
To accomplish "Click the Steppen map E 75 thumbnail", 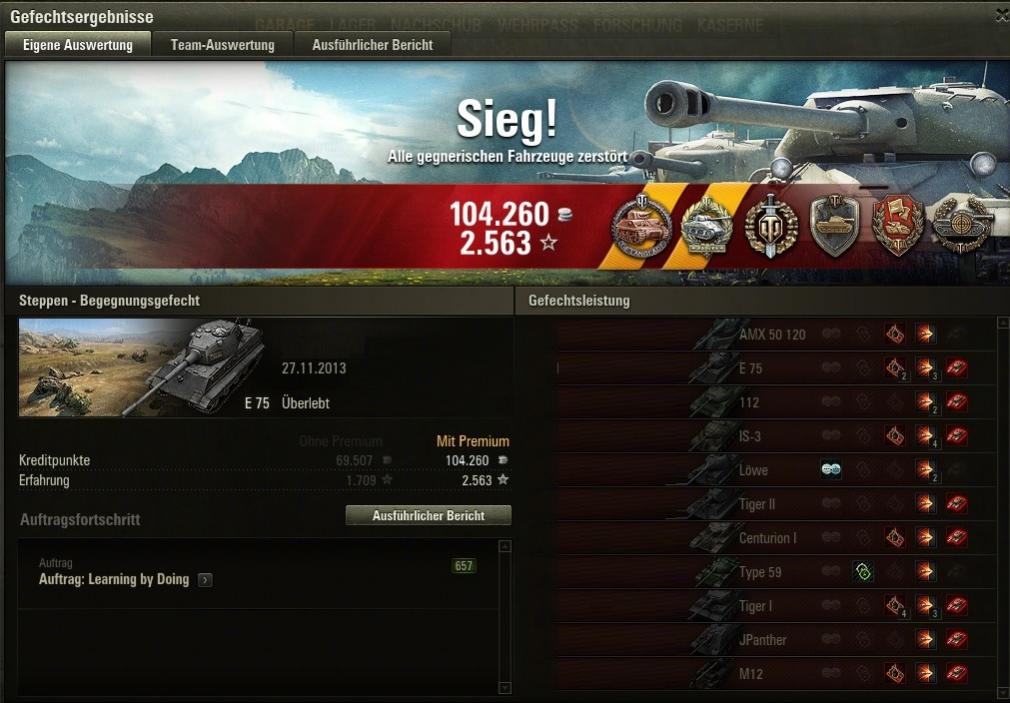I will point(142,368).
